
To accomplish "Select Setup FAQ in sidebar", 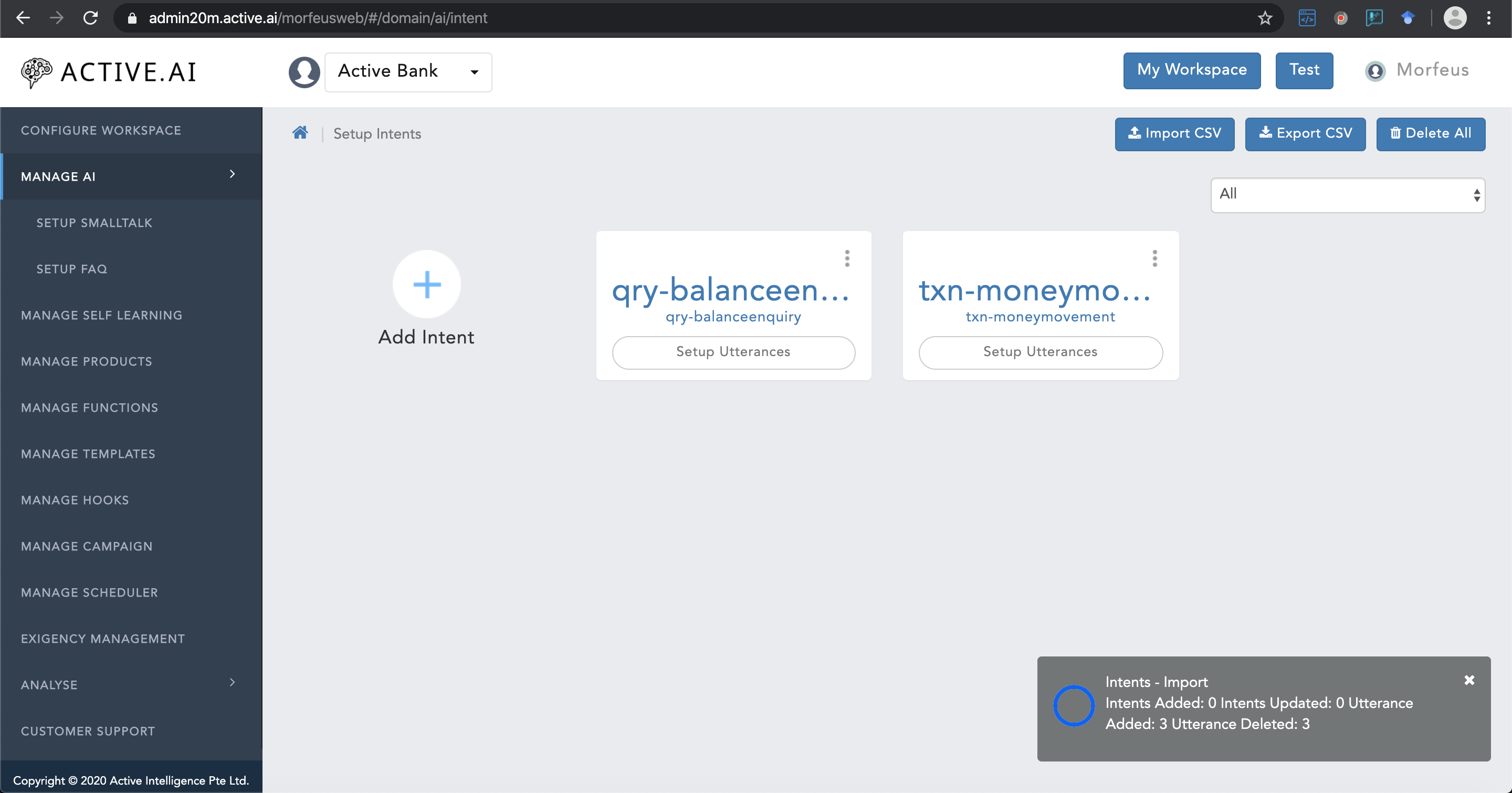I will (x=71, y=269).
